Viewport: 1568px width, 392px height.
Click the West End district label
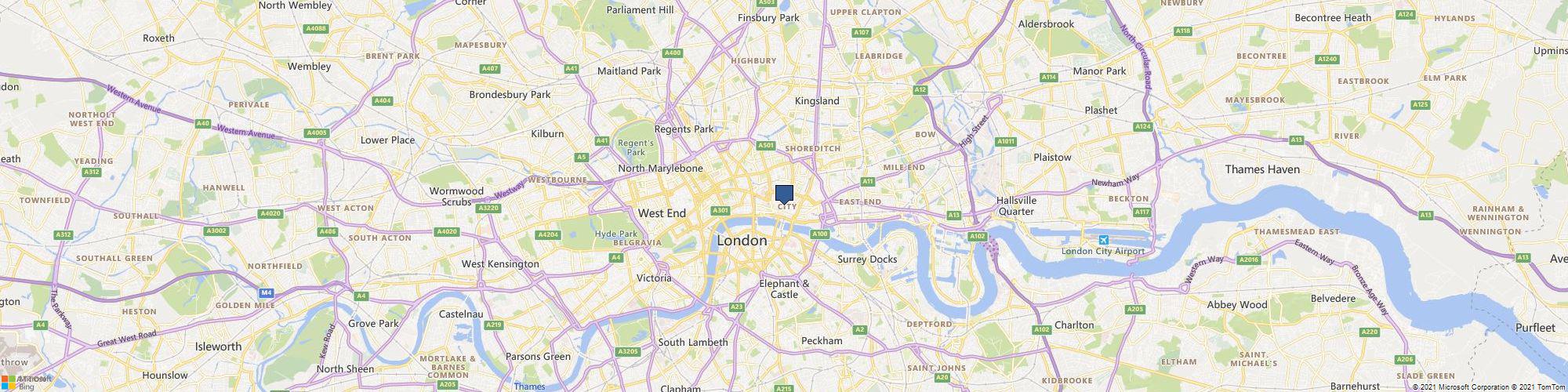coord(662,213)
